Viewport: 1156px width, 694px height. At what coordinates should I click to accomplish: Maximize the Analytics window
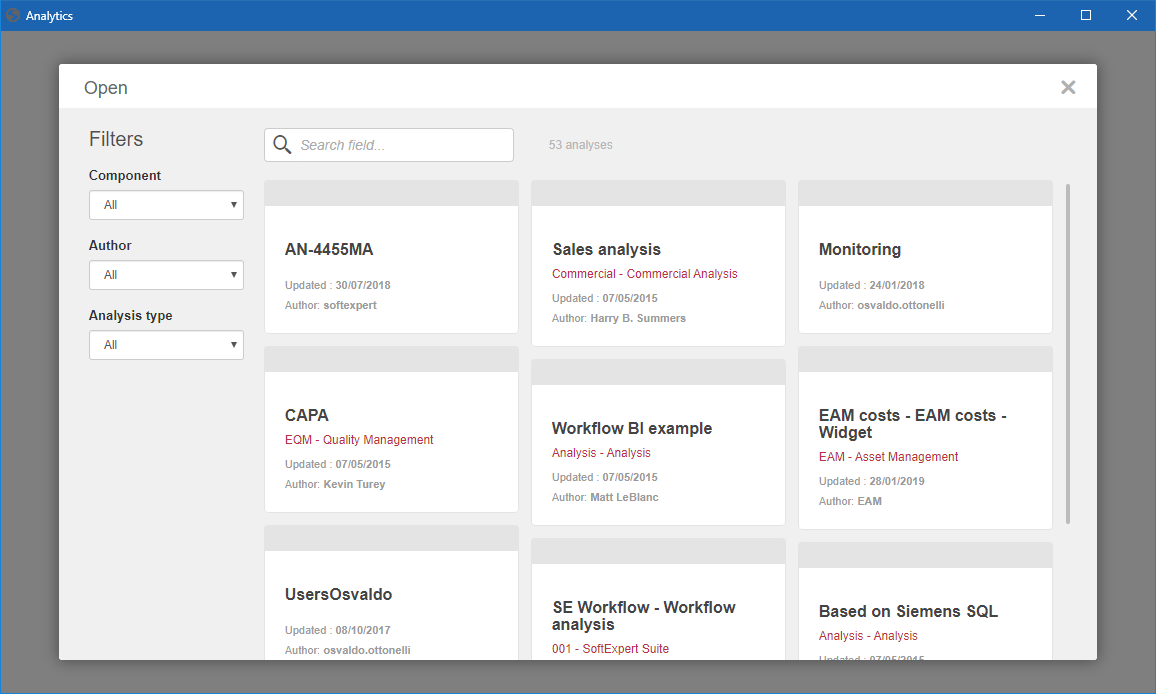(1085, 15)
